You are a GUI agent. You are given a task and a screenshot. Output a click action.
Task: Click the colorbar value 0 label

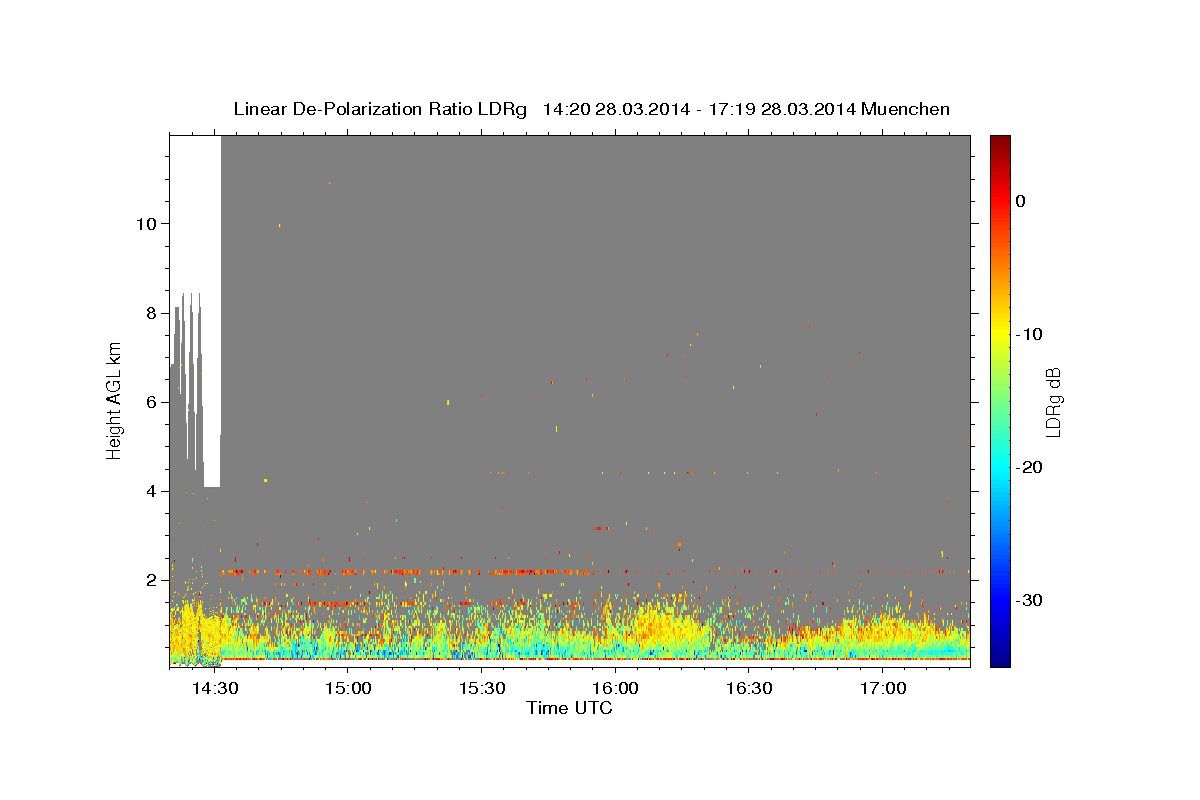1021,201
